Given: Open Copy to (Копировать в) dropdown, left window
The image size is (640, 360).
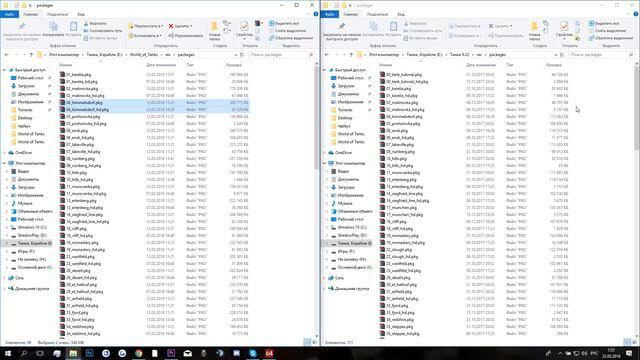Looking at the screenshot, I should (x=145, y=36).
